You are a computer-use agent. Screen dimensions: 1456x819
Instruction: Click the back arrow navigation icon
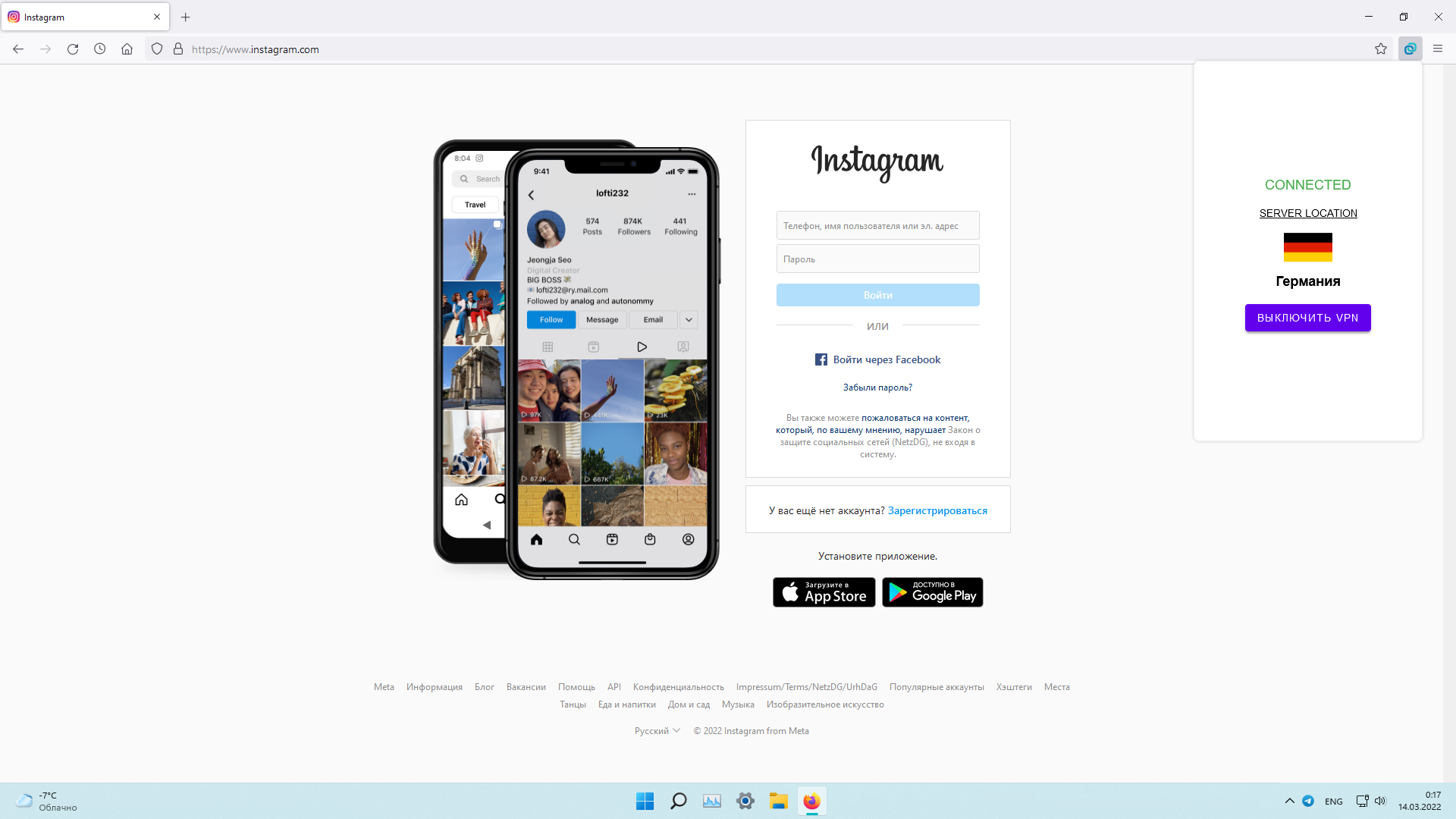(x=18, y=49)
